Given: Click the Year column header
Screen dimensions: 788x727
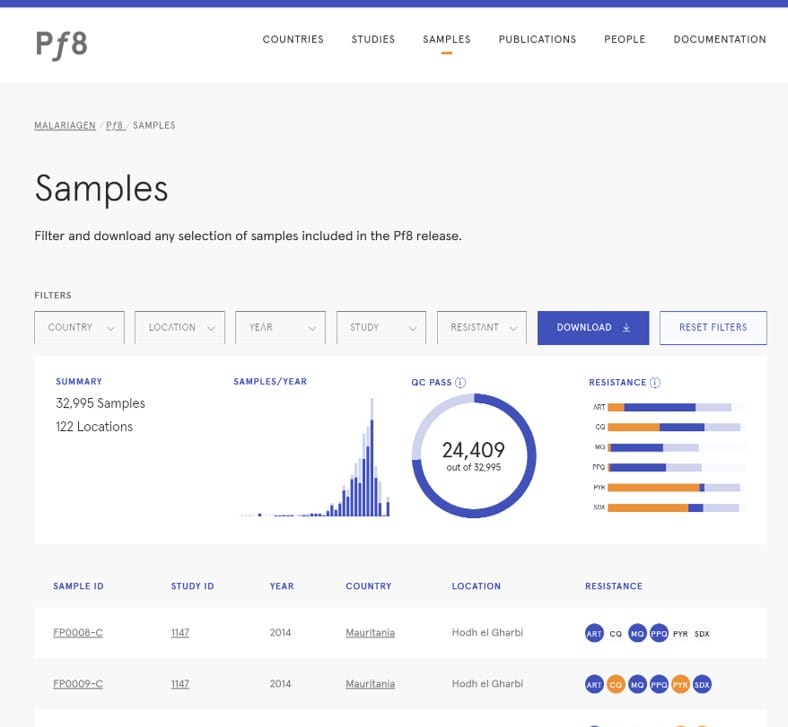Looking at the screenshot, I should tap(281, 586).
